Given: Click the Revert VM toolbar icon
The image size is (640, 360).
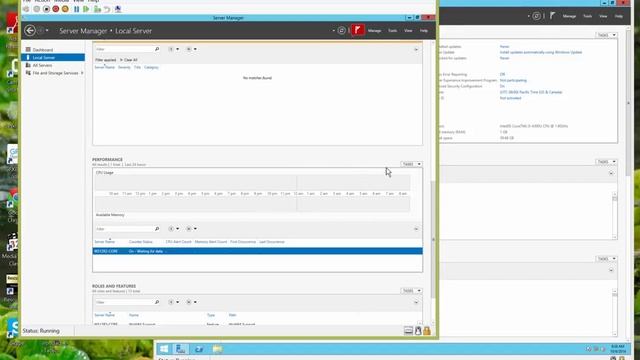Looking at the screenshot, I should (x=107, y=9).
